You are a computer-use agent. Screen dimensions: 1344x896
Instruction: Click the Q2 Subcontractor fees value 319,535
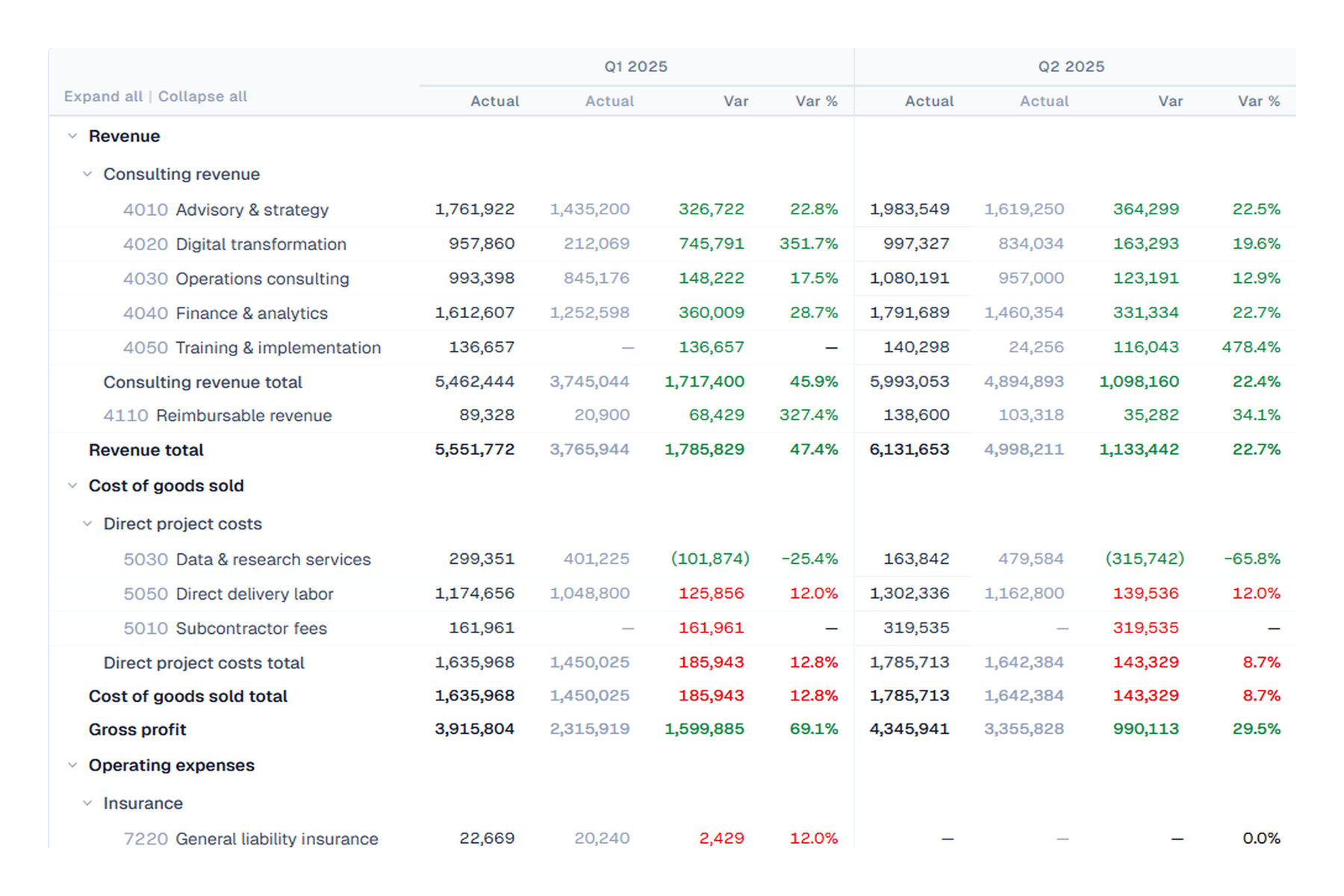pyautogui.click(x=916, y=627)
